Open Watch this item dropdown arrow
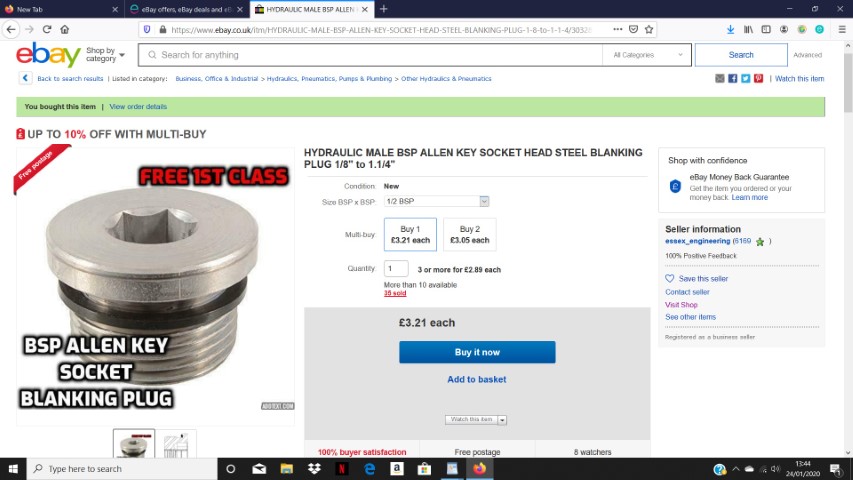Viewport: 853px width, 480px height. (x=502, y=420)
